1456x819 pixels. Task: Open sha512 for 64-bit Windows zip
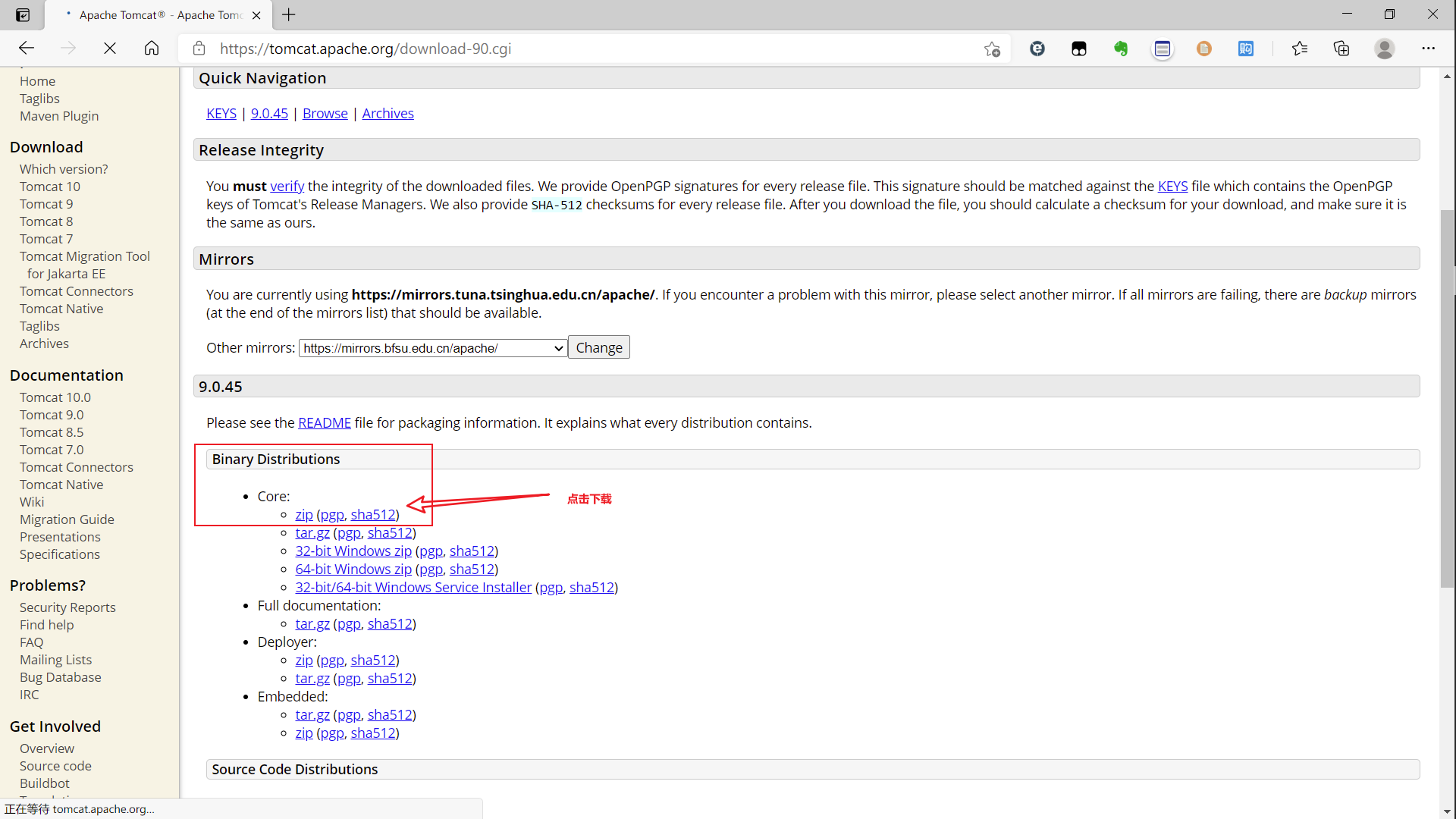pyautogui.click(x=472, y=569)
